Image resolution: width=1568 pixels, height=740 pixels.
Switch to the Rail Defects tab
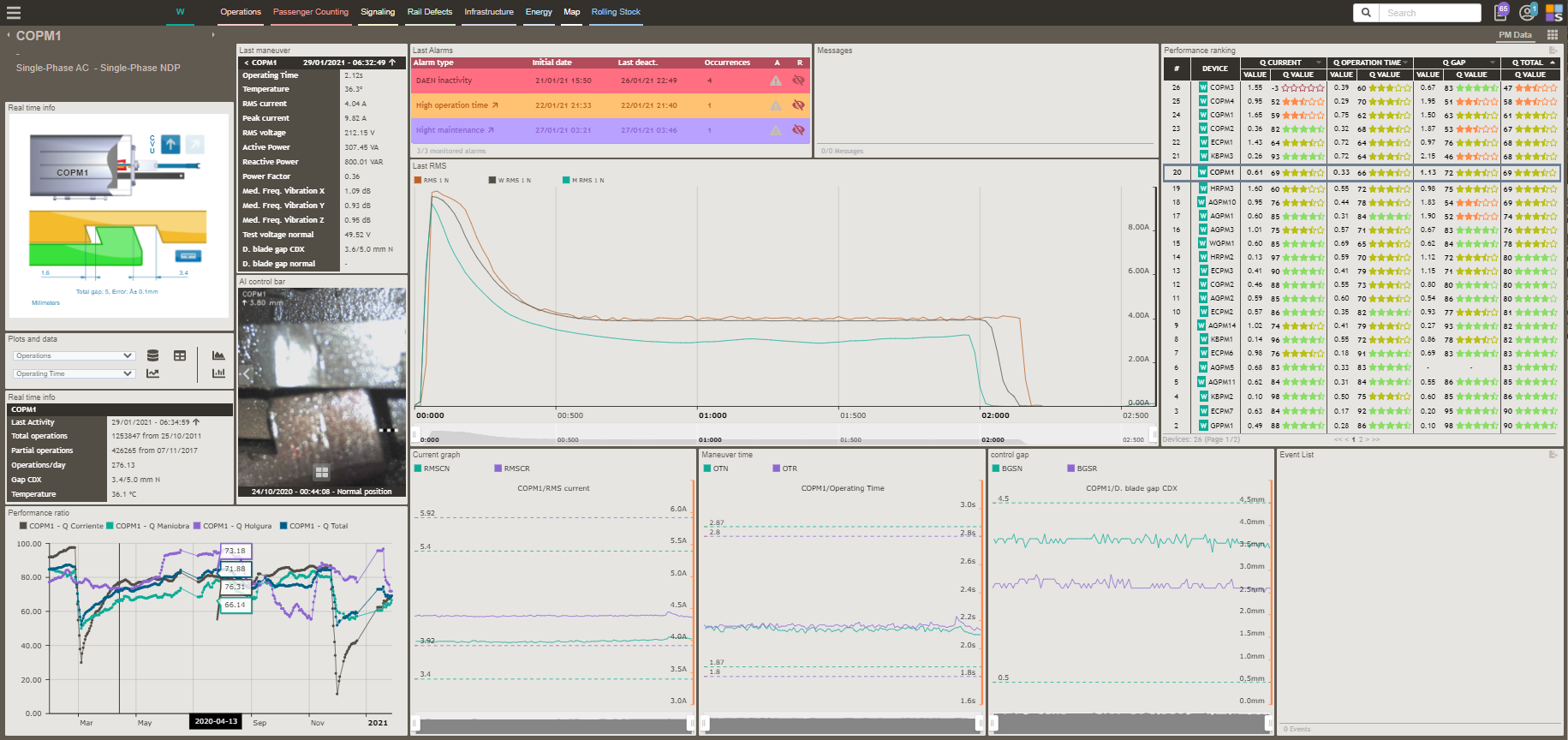[x=430, y=12]
